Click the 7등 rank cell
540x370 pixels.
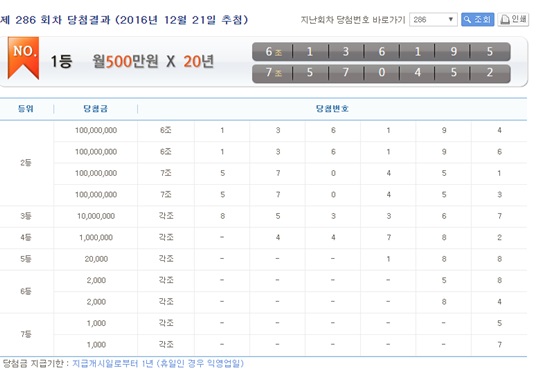pyautogui.click(x=26, y=334)
